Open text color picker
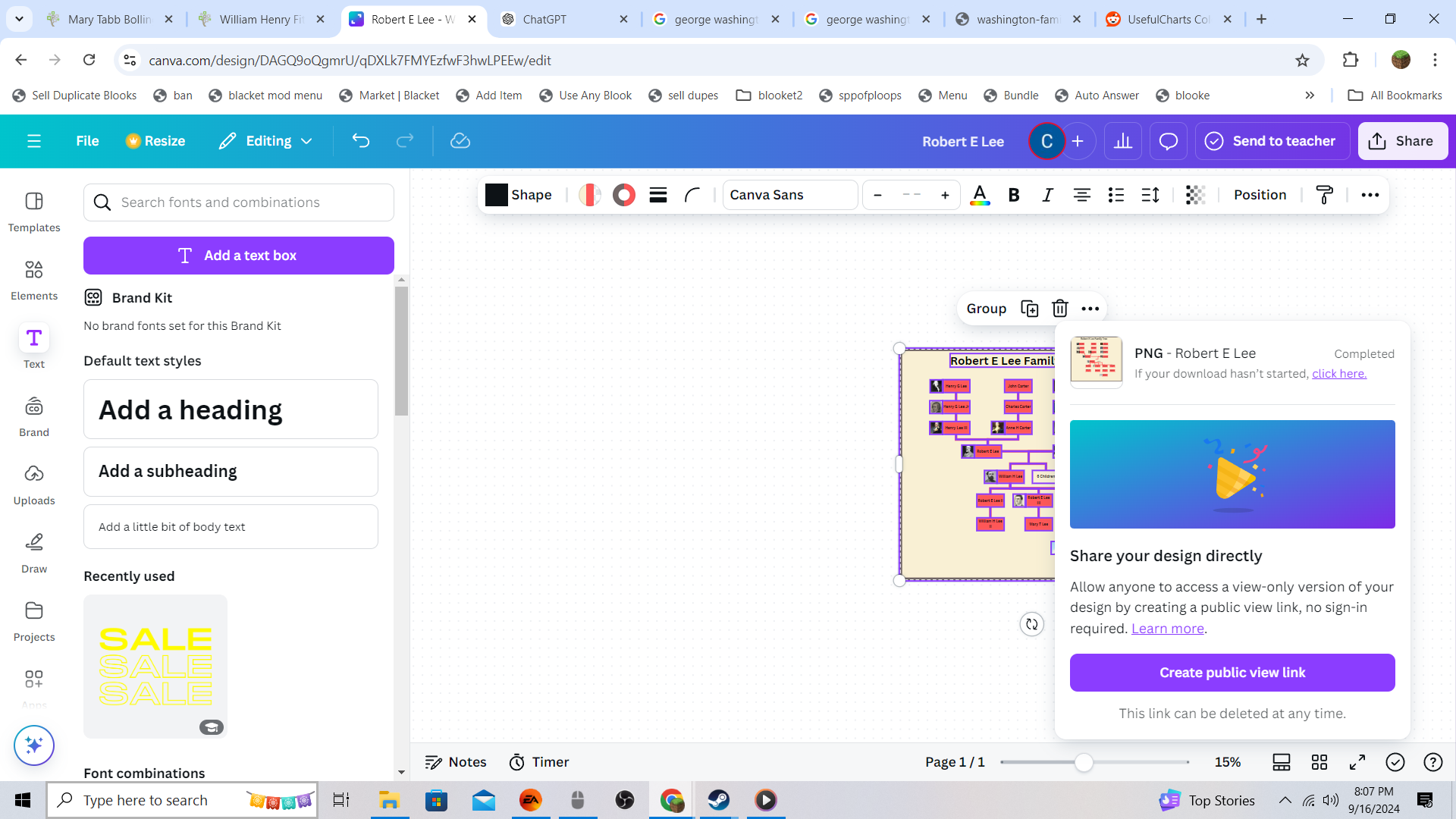1456x819 pixels. pyautogui.click(x=980, y=195)
